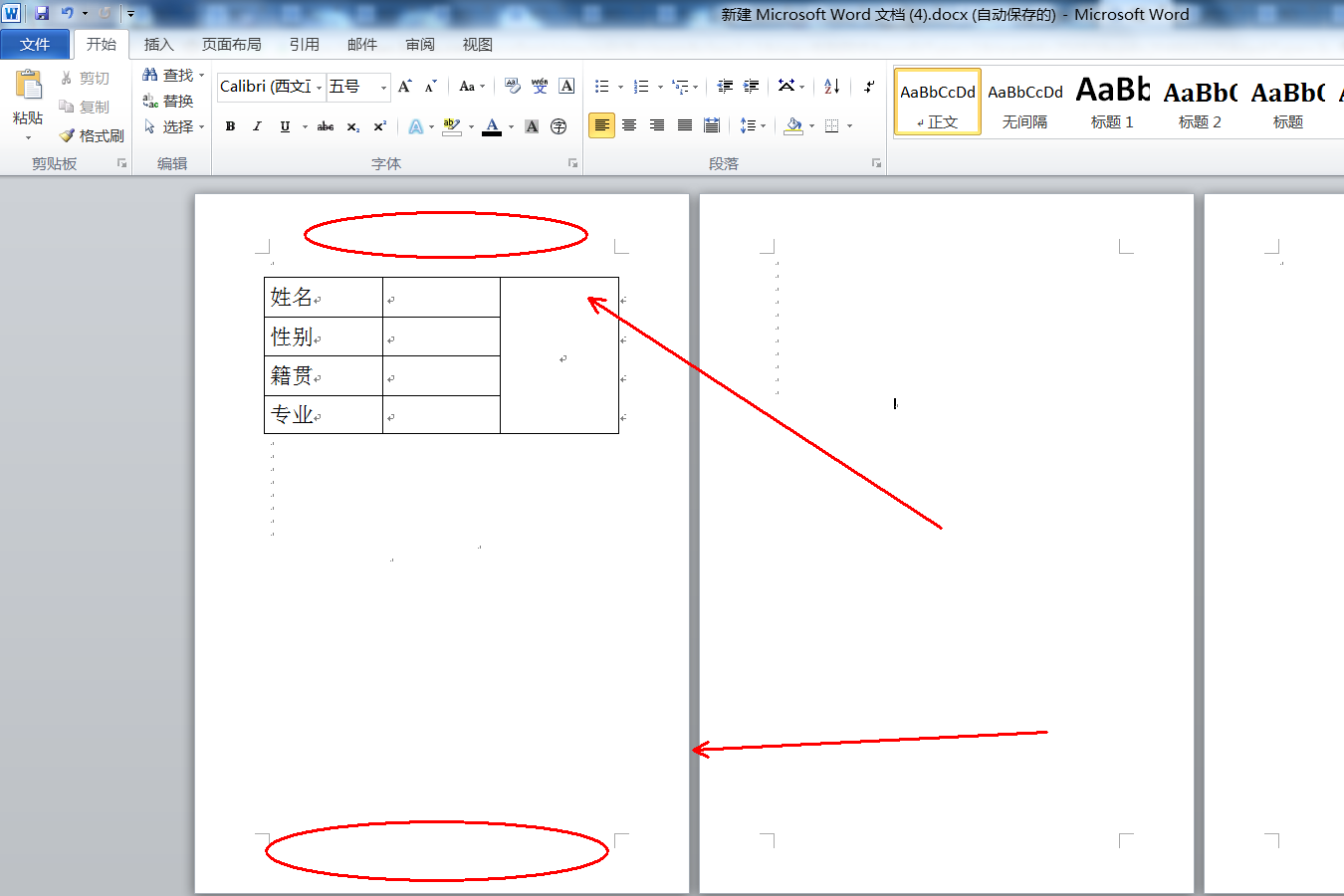Image resolution: width=1344 pixels, height=896 pixels.
Task: Click the Asian layout icon
Action: (786, 87)
